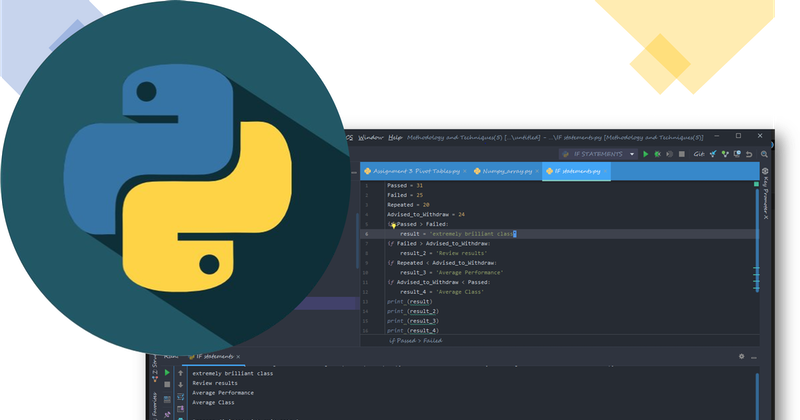Viewport: 800px width, 420px height.
Task: Click the Run console vertical scrollbar
Action: [757, 396]
